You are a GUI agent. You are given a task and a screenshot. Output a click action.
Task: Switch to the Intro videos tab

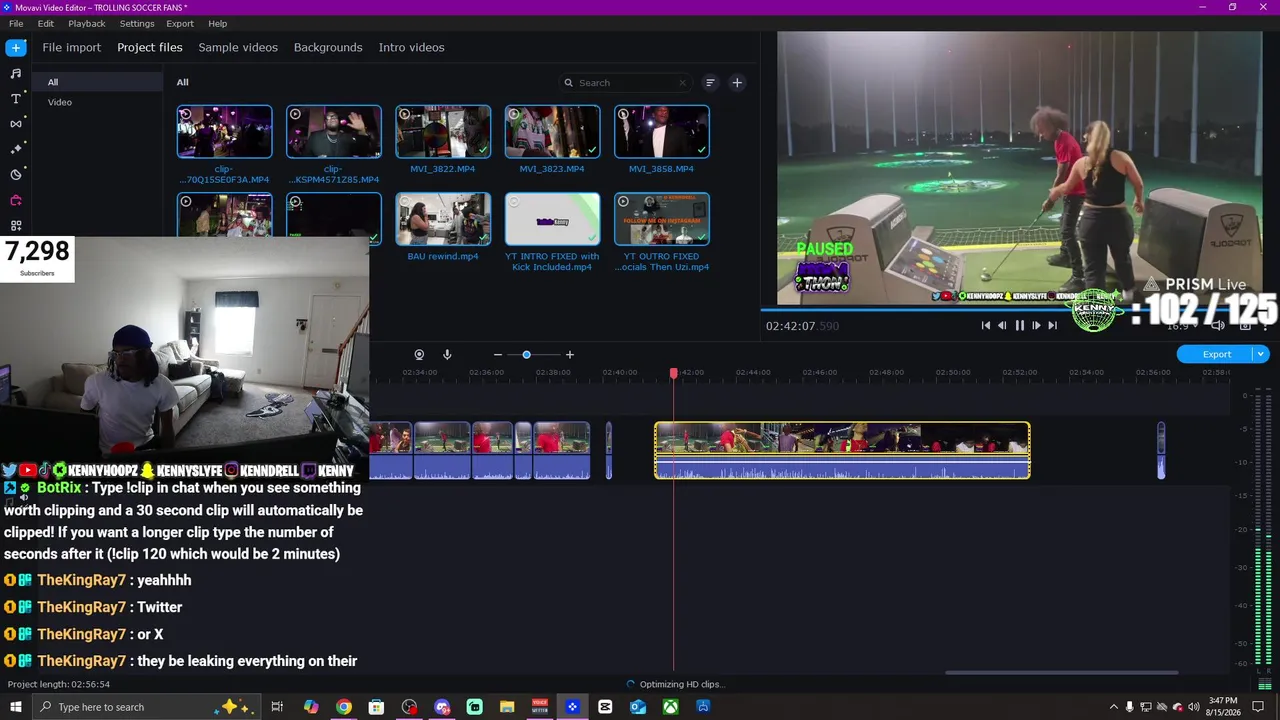pyautogui.click(x=411, y=47)
